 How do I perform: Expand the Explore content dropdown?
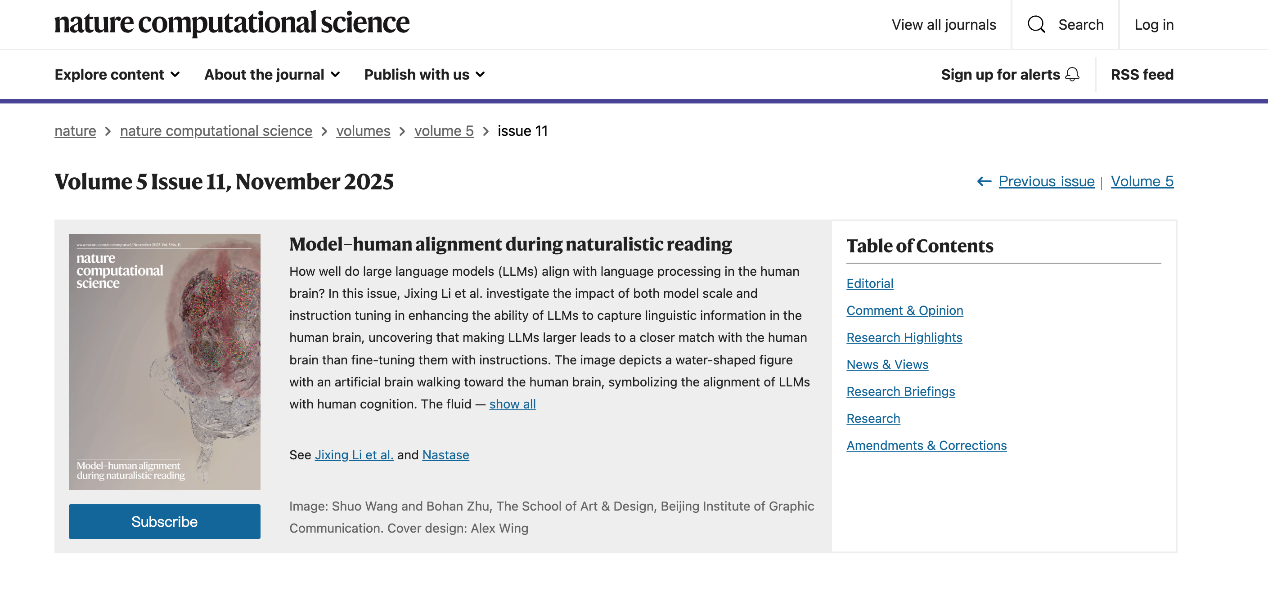pyautogui.click(x=117, y=75)
